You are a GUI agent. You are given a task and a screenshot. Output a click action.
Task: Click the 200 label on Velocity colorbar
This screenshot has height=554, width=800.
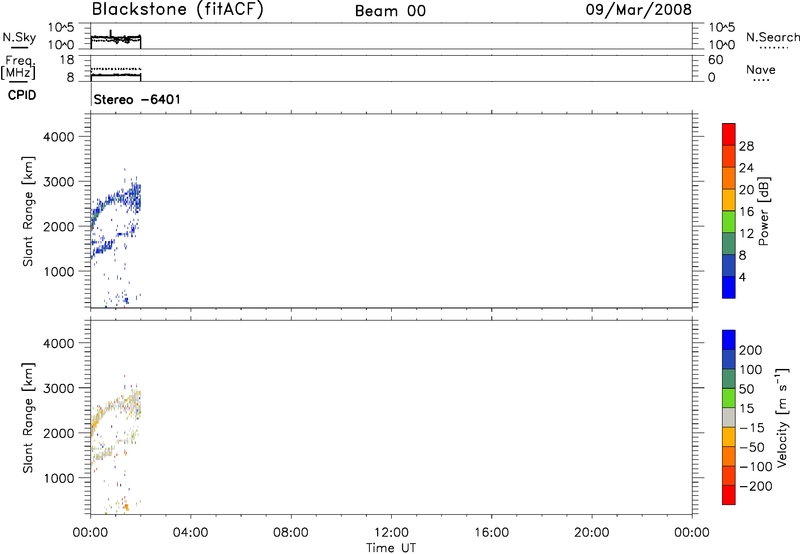click(x=751, y=350)
